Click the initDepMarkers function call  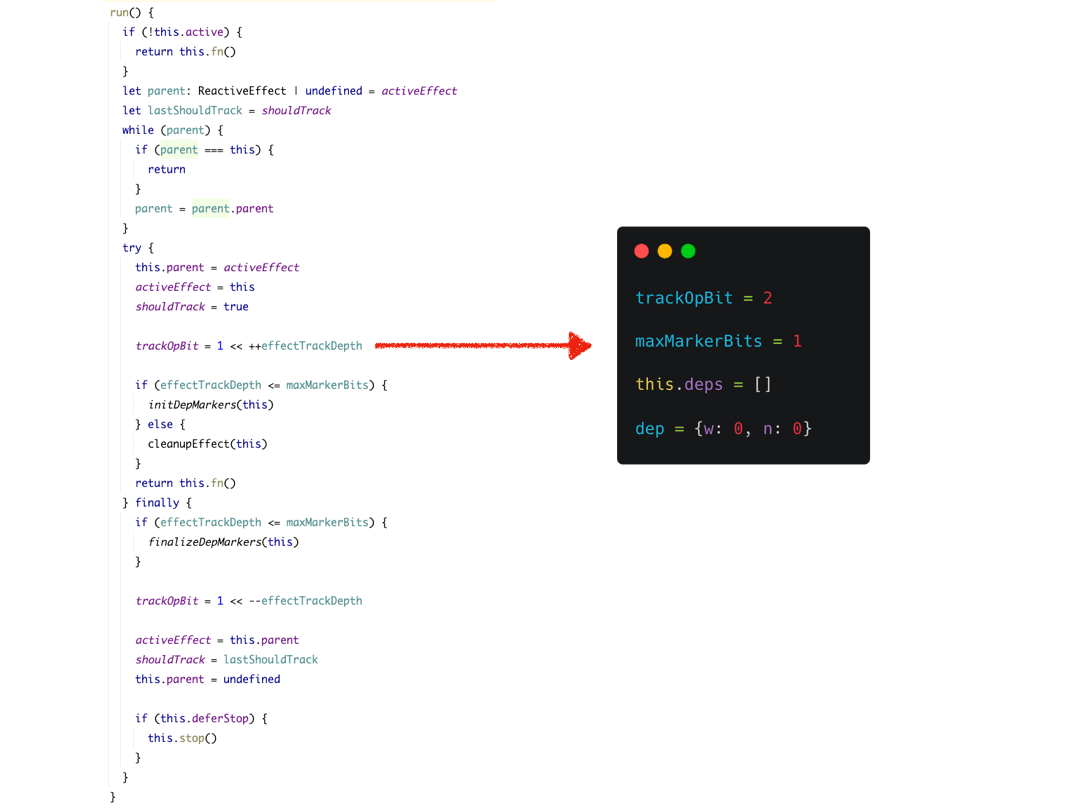(194, 405)
